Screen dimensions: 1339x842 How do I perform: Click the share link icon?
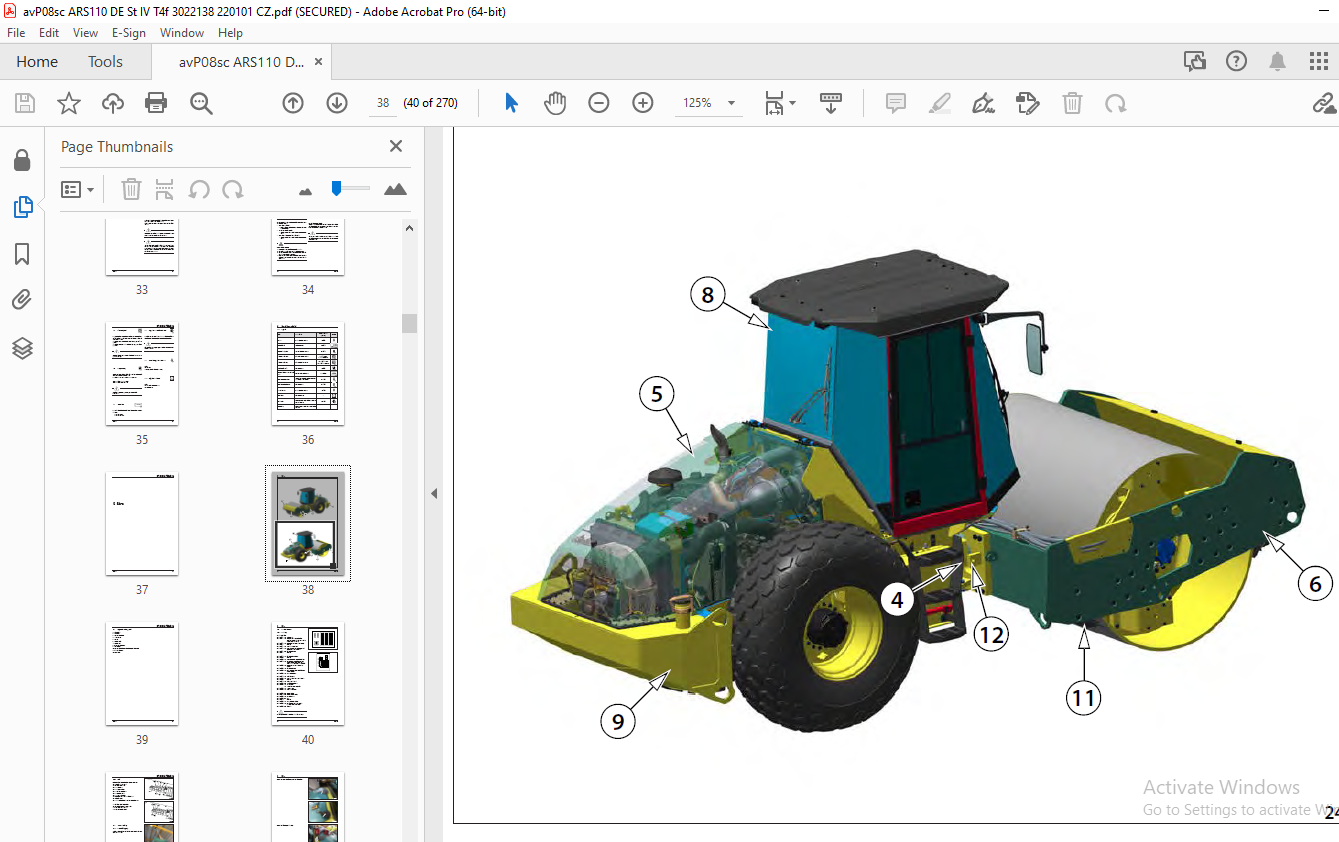pyautogui.click(x=1324, y=103)
